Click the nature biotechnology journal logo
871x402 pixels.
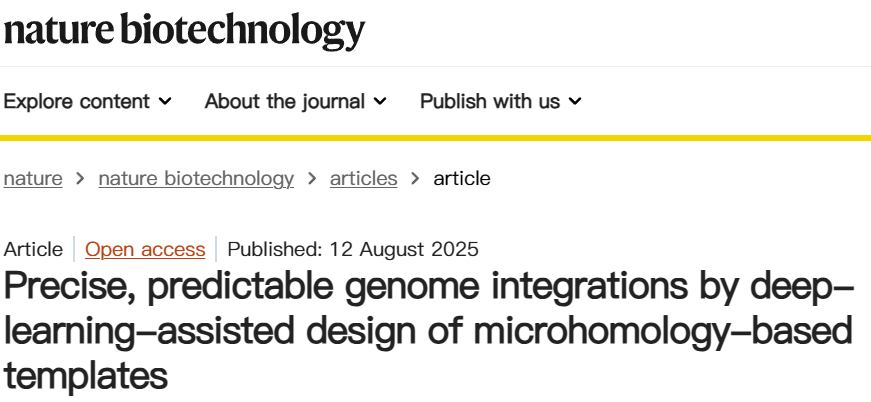click(184, 31)
